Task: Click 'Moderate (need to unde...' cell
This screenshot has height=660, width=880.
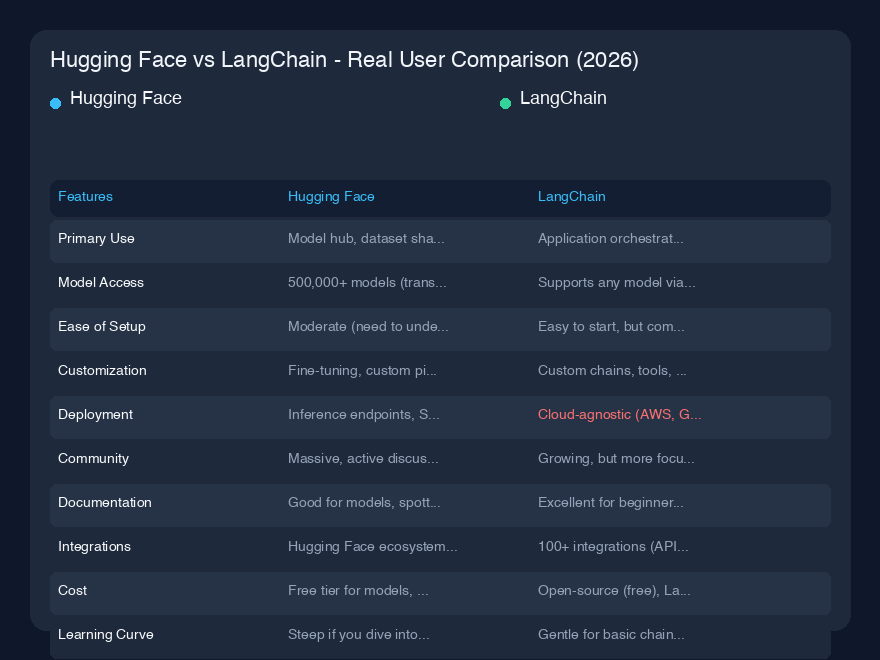Action: coord(368,327)
